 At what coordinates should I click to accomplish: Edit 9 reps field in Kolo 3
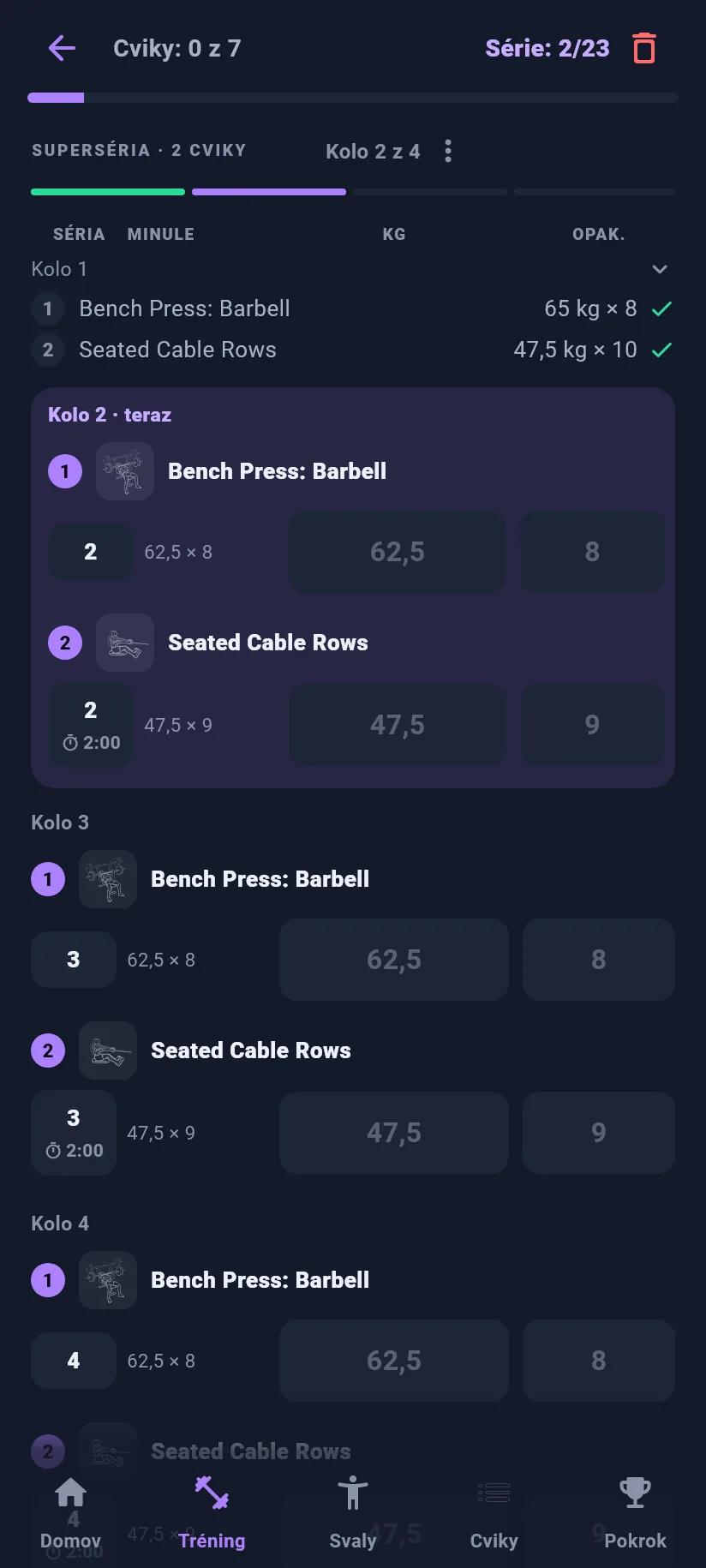pos(599,1133)
